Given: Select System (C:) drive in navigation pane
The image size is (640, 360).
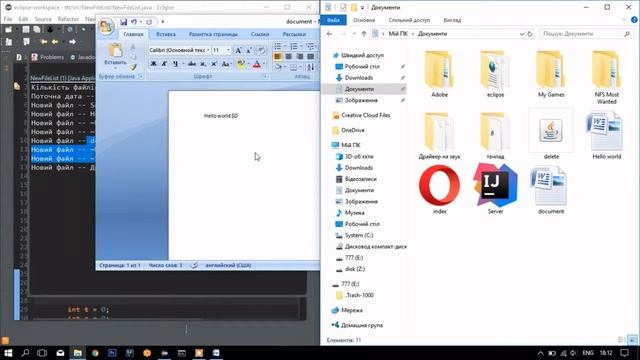Looking at the screenshot, I should point(354,235).
